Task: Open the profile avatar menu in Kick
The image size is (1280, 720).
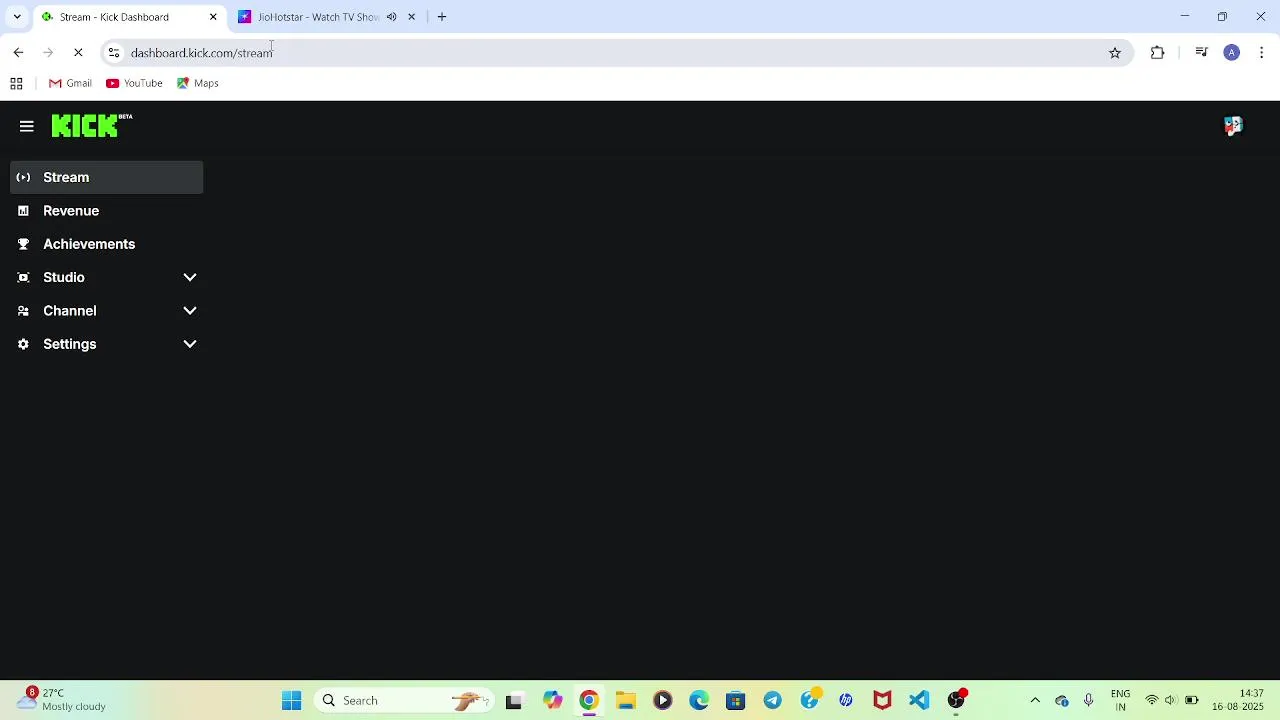Action: click(1233, 126)
